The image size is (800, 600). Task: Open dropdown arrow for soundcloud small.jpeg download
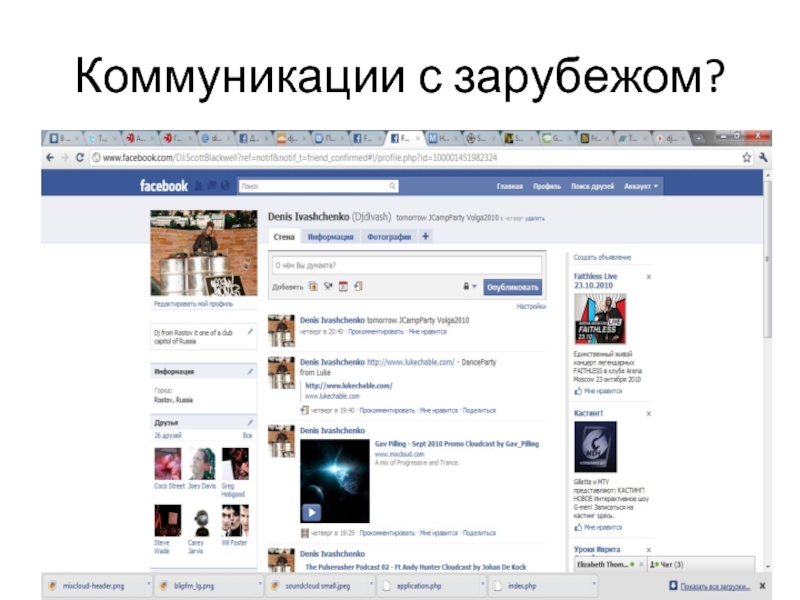pyautogui.click(x=371, y=583)
